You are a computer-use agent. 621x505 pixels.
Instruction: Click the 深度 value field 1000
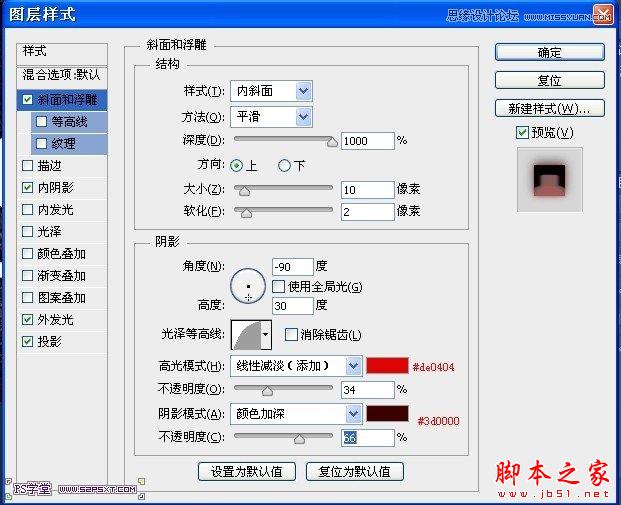[368, 141]
